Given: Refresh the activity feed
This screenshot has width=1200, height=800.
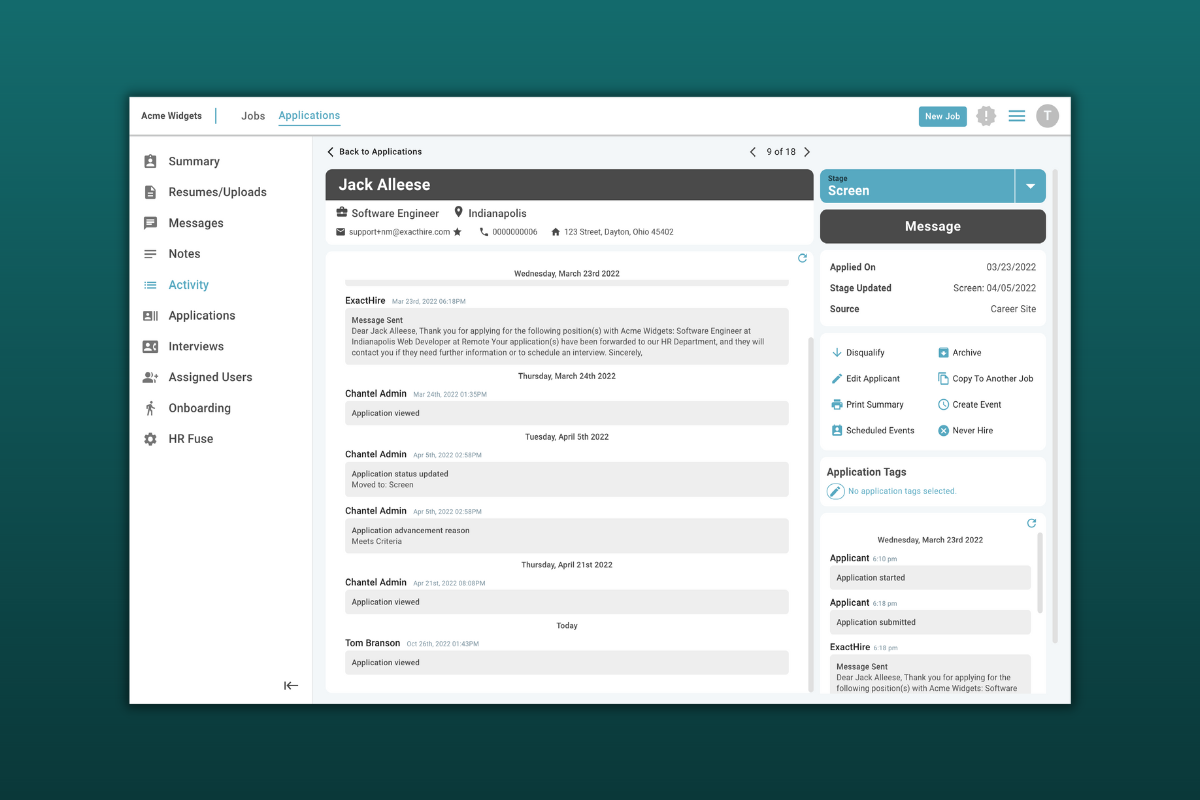Looking at the screenshot, I should [801, 258].
